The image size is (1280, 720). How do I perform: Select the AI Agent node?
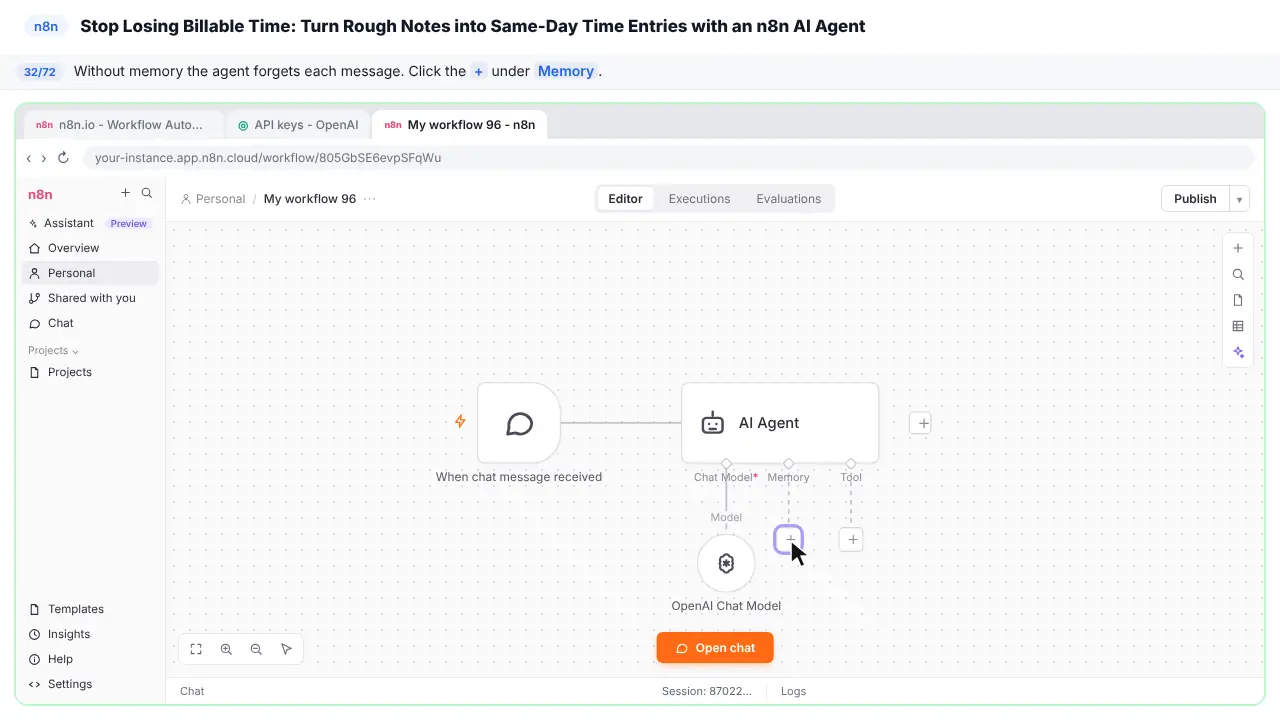(780, 423)
